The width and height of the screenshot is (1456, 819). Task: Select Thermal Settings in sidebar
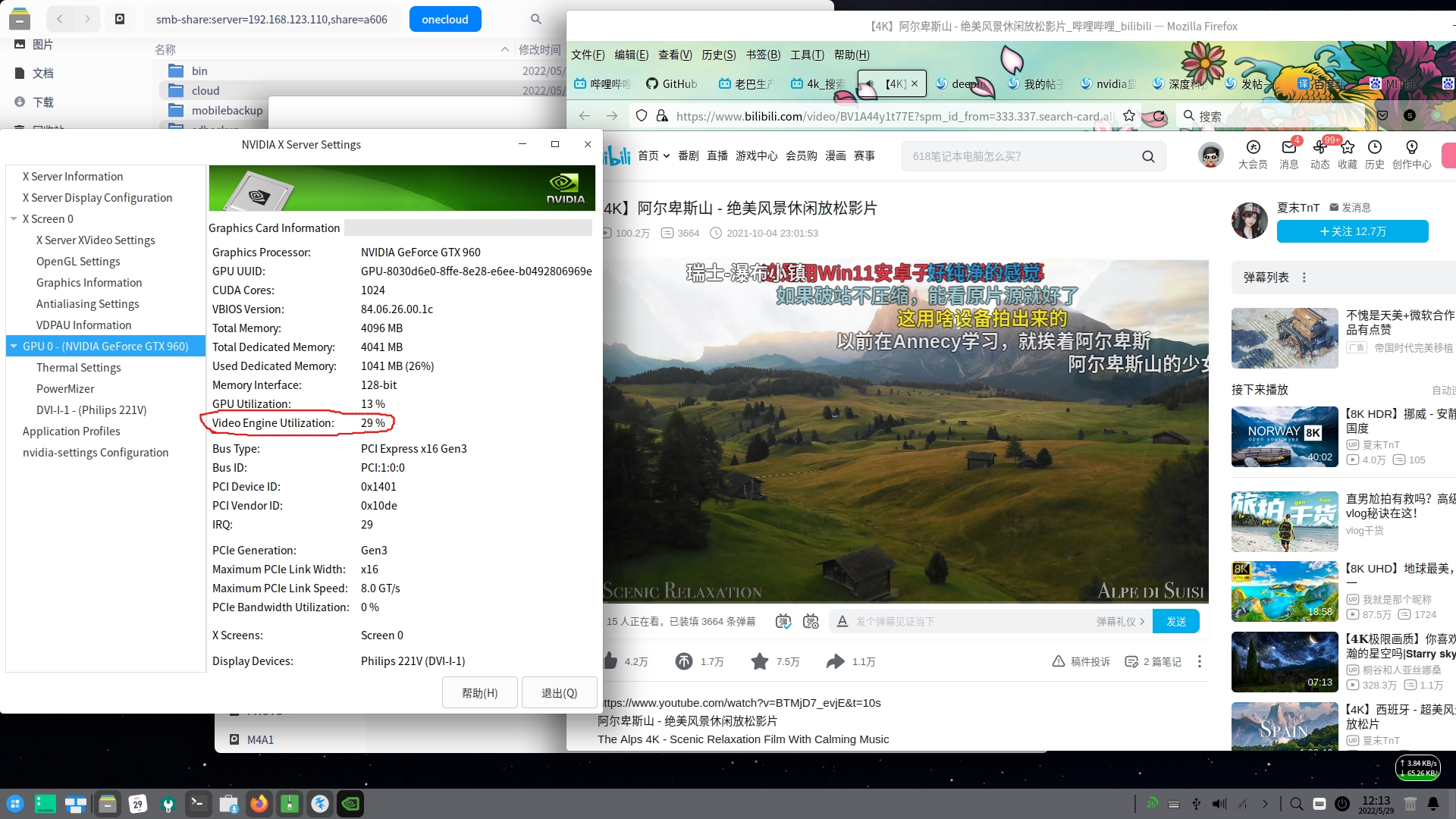79,368
